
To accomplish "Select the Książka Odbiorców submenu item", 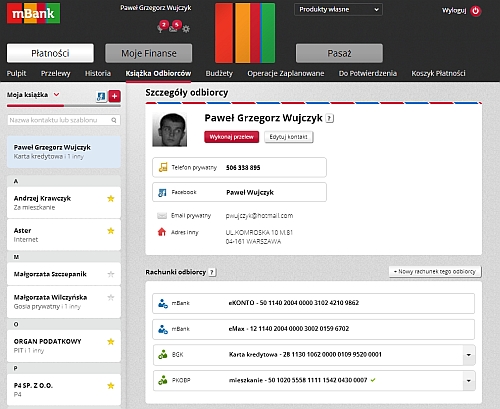I will click(x=158, y=73).
